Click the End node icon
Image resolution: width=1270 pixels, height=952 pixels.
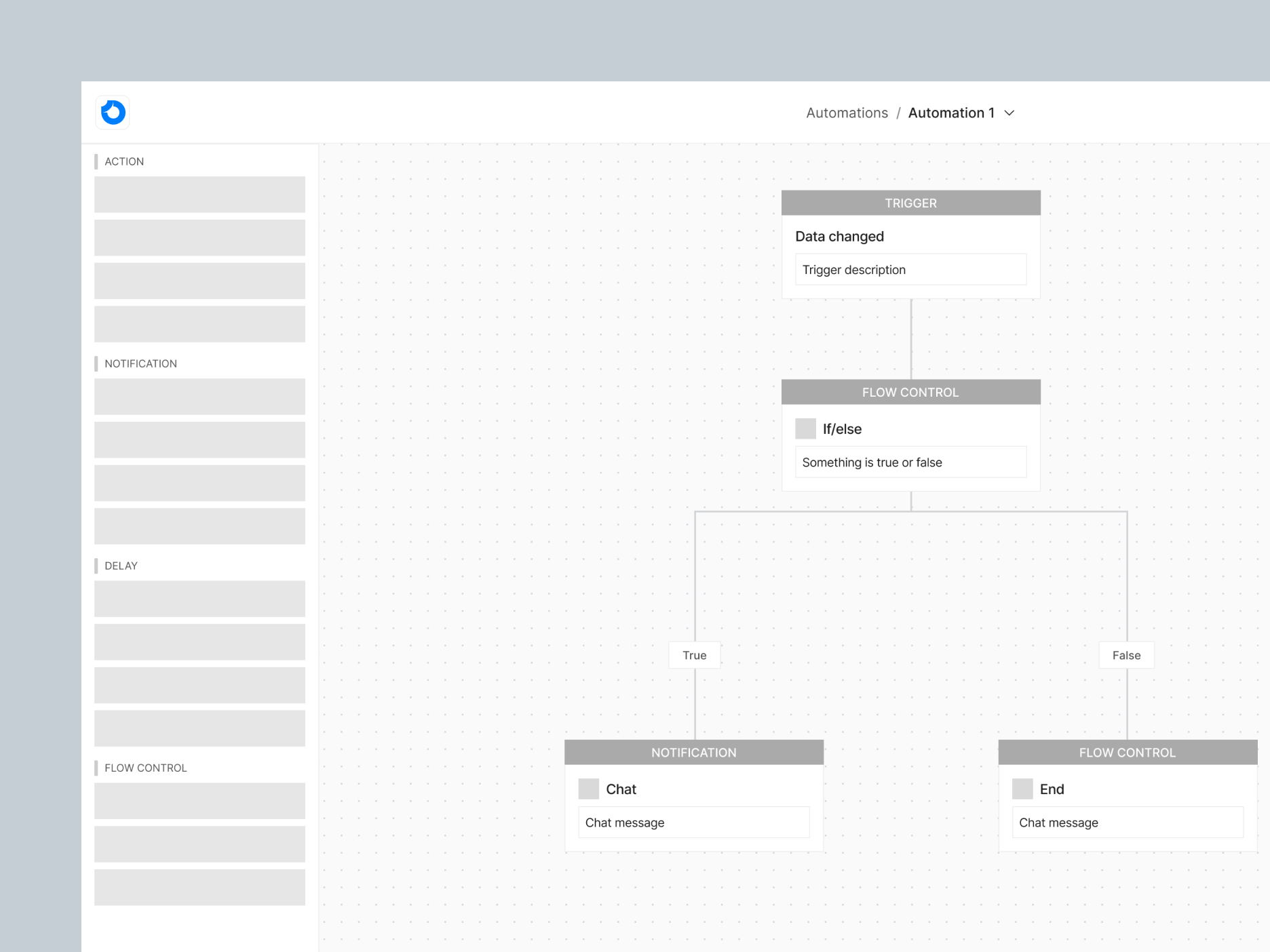(1022, 789)
